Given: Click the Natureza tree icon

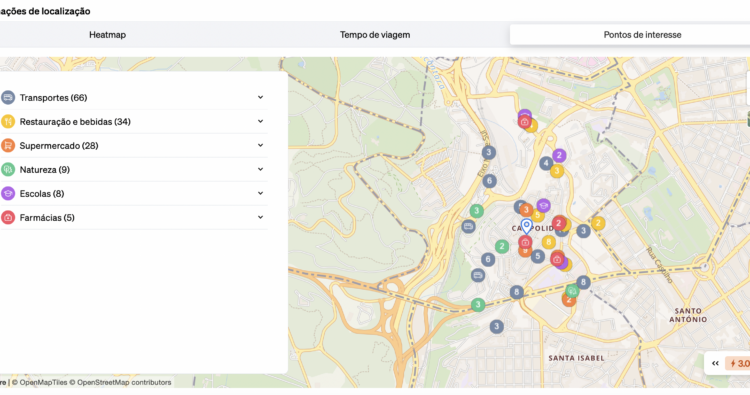Looking at the screenshot, I should click(8, 169).
